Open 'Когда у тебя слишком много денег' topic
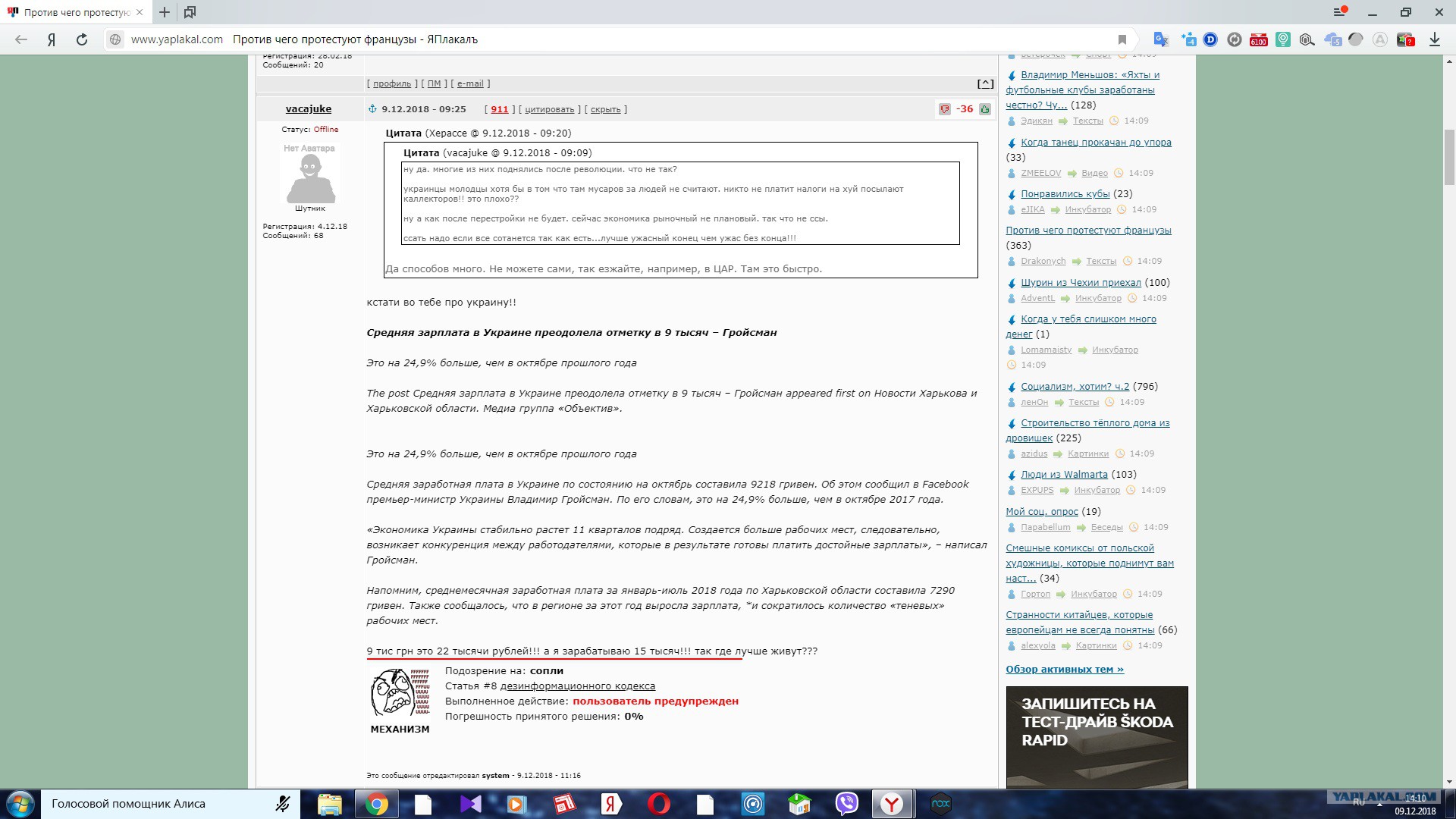The height and width of the screenshot is (819, 1456). click(1081, 327)
